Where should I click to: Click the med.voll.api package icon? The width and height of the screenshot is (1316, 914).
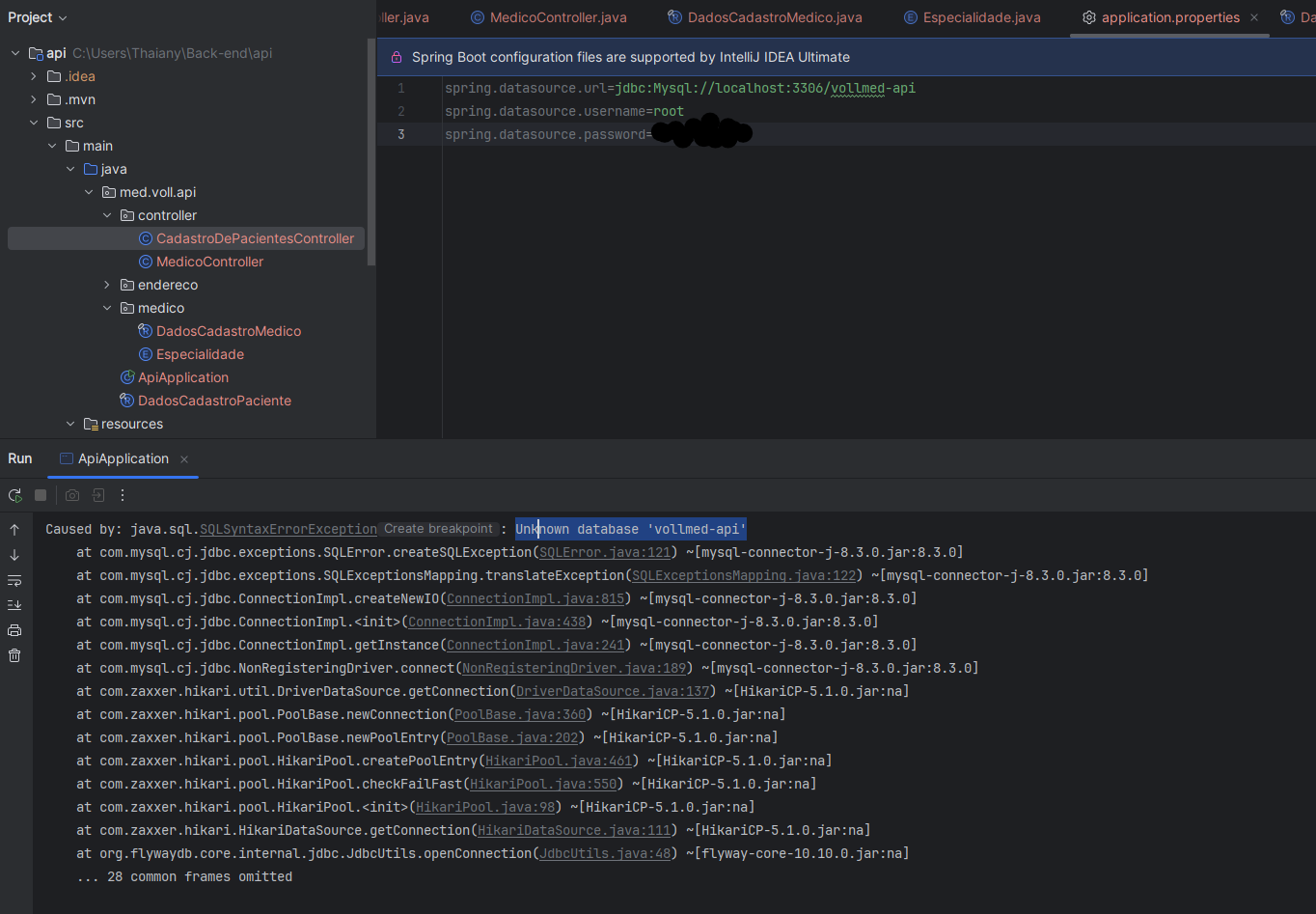[109, 192]
